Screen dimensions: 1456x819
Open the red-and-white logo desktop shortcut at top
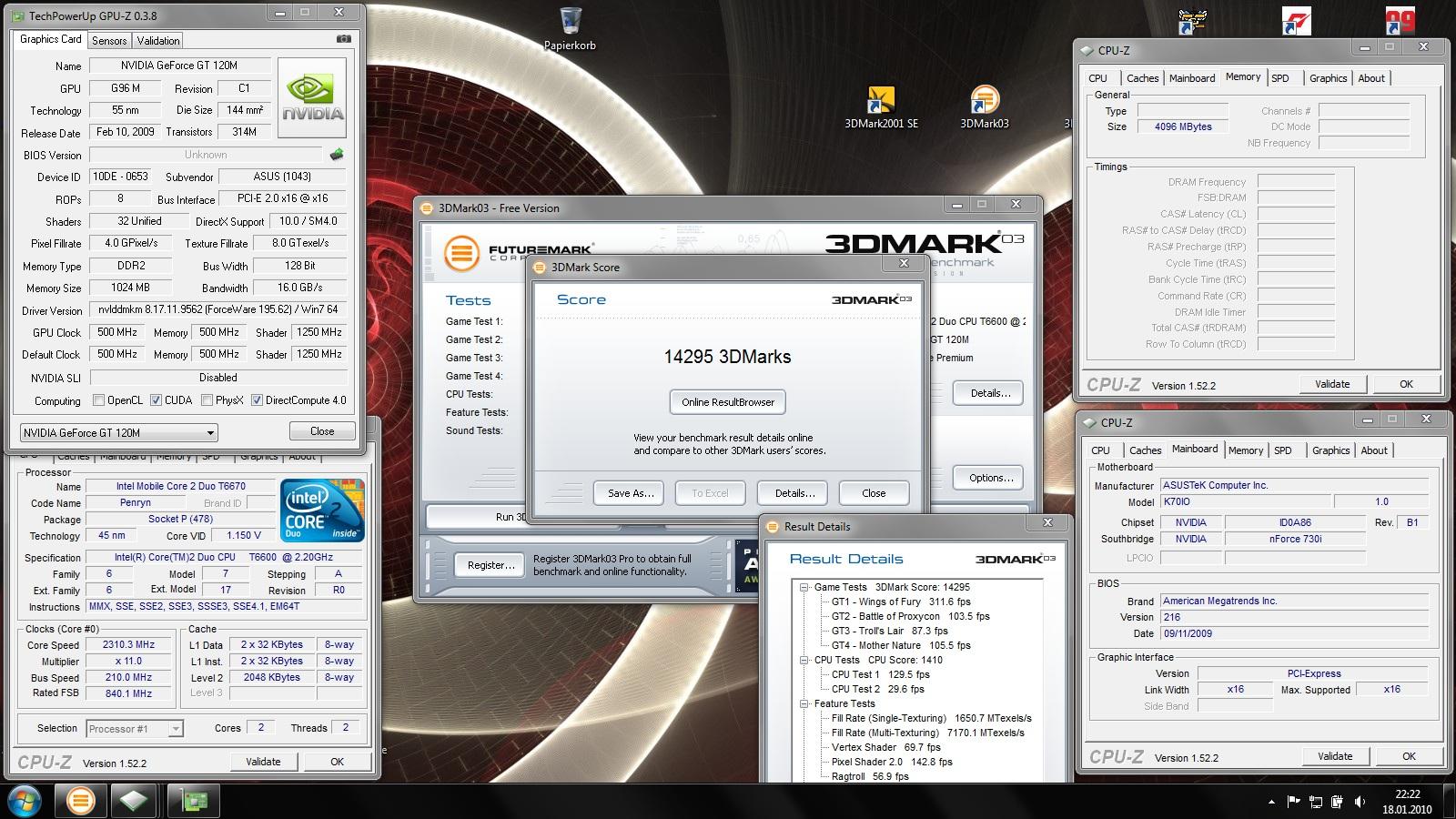(1296, 20)
